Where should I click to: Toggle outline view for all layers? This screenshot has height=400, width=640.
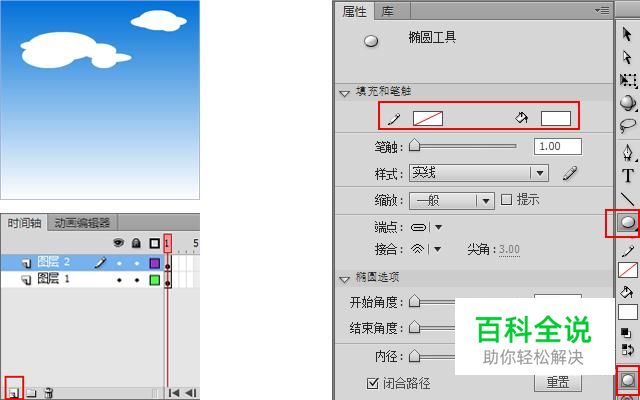click(154, 243)
